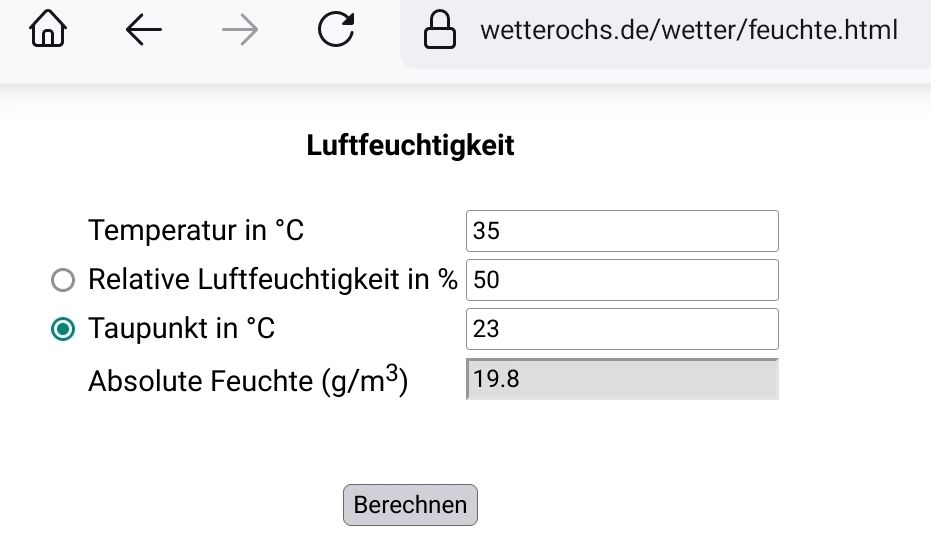Viewport: 931px width, 549px height.
Task: Focus the Relative Luftfeuchtigkeit input field
Action: (621, 280)
